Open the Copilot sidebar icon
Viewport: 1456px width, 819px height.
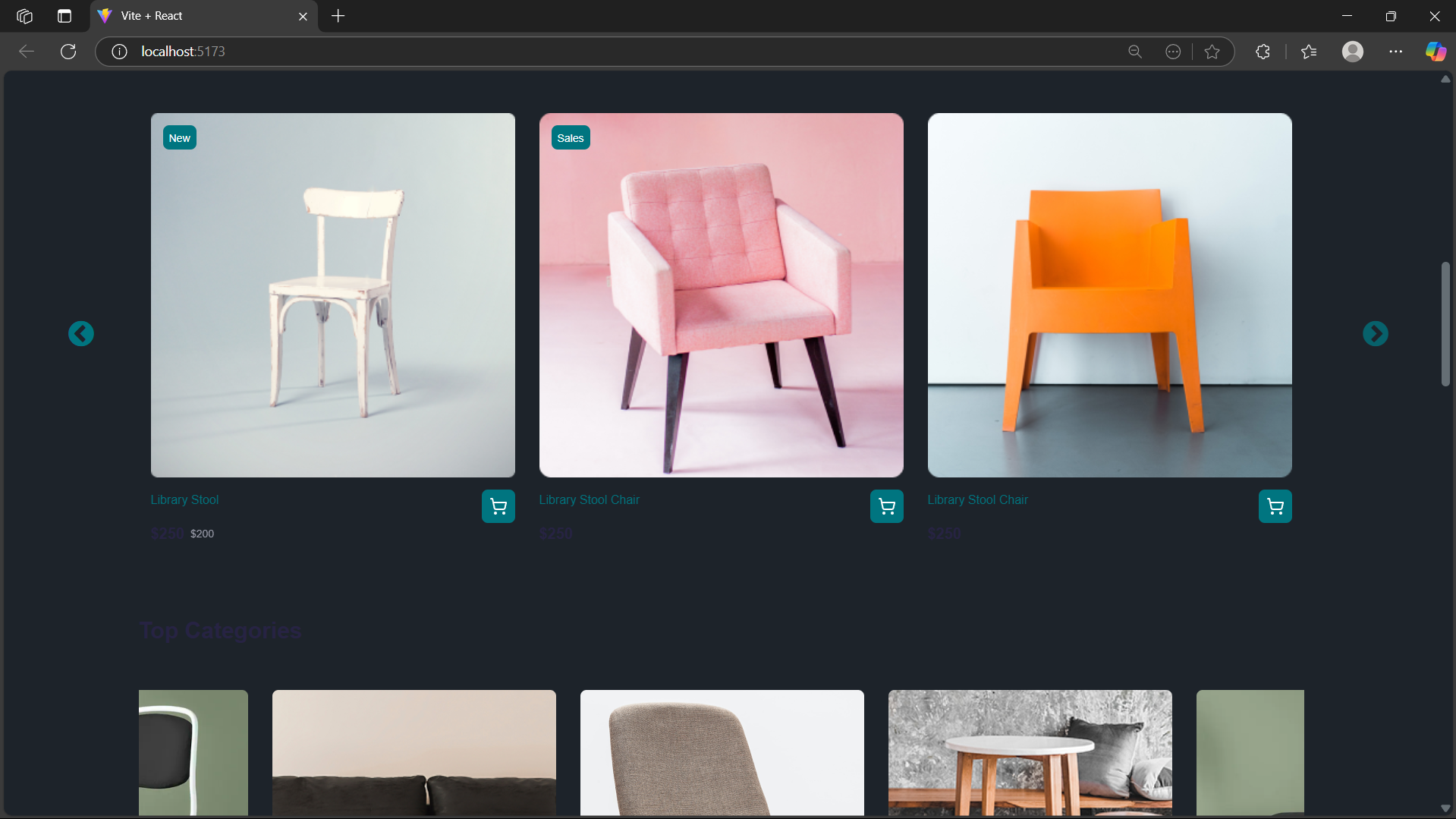pyautogui.click(x=1435, y=52)
